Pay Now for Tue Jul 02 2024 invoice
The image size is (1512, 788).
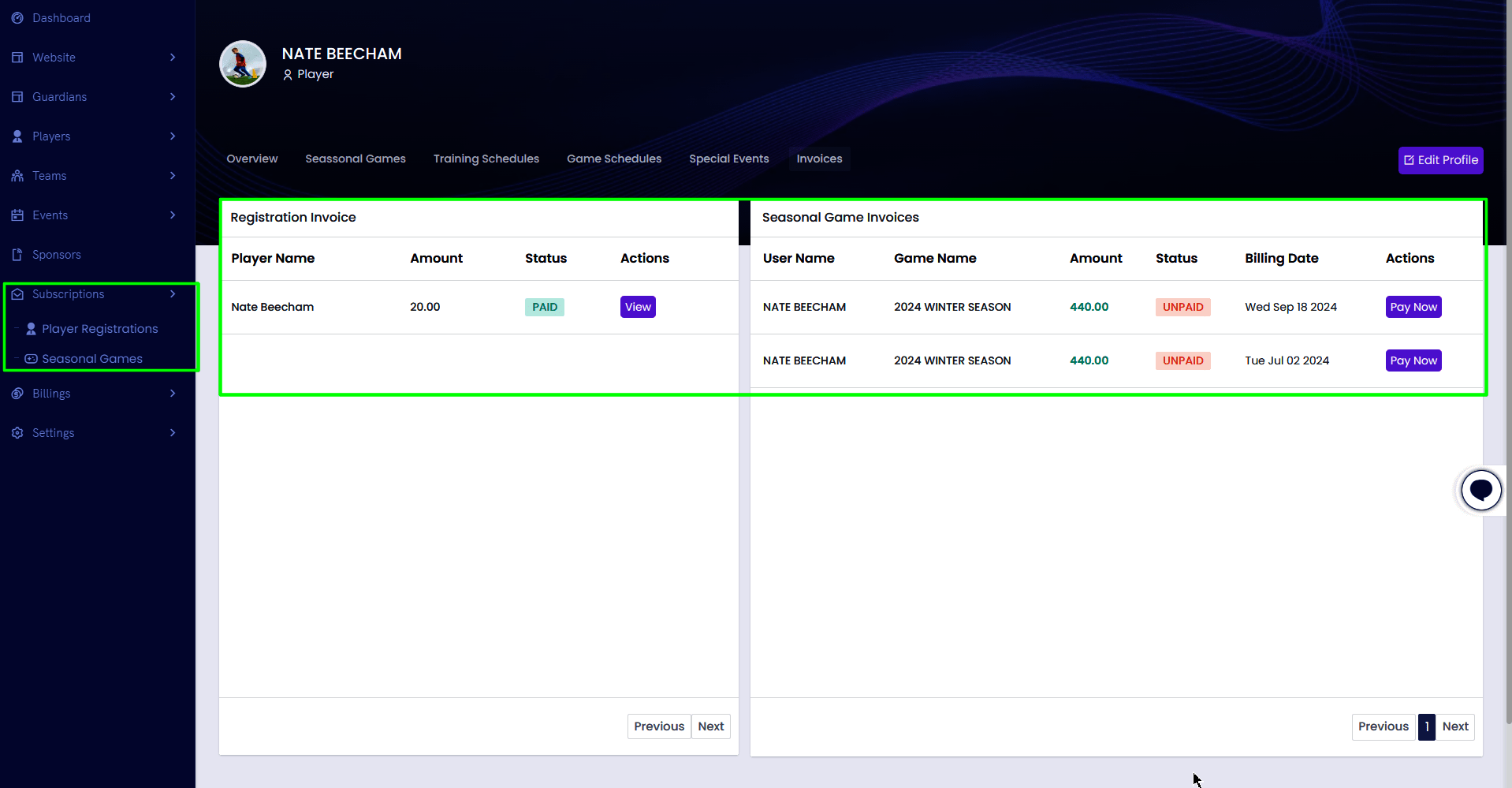click(x=1413, y=360)
